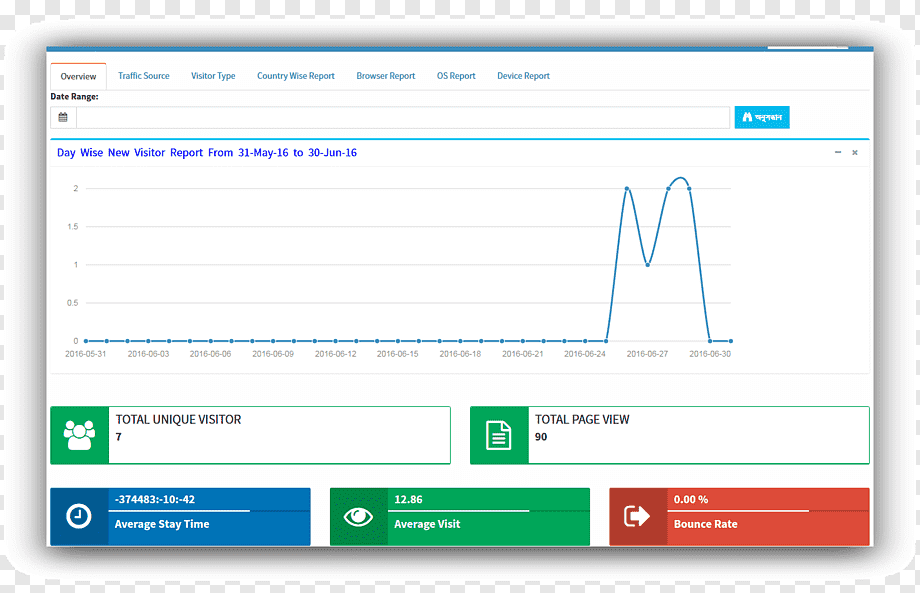The image size is (920, 593).
Task: Switch to the Traffic Source tab
Action: [x=144, y=76]
